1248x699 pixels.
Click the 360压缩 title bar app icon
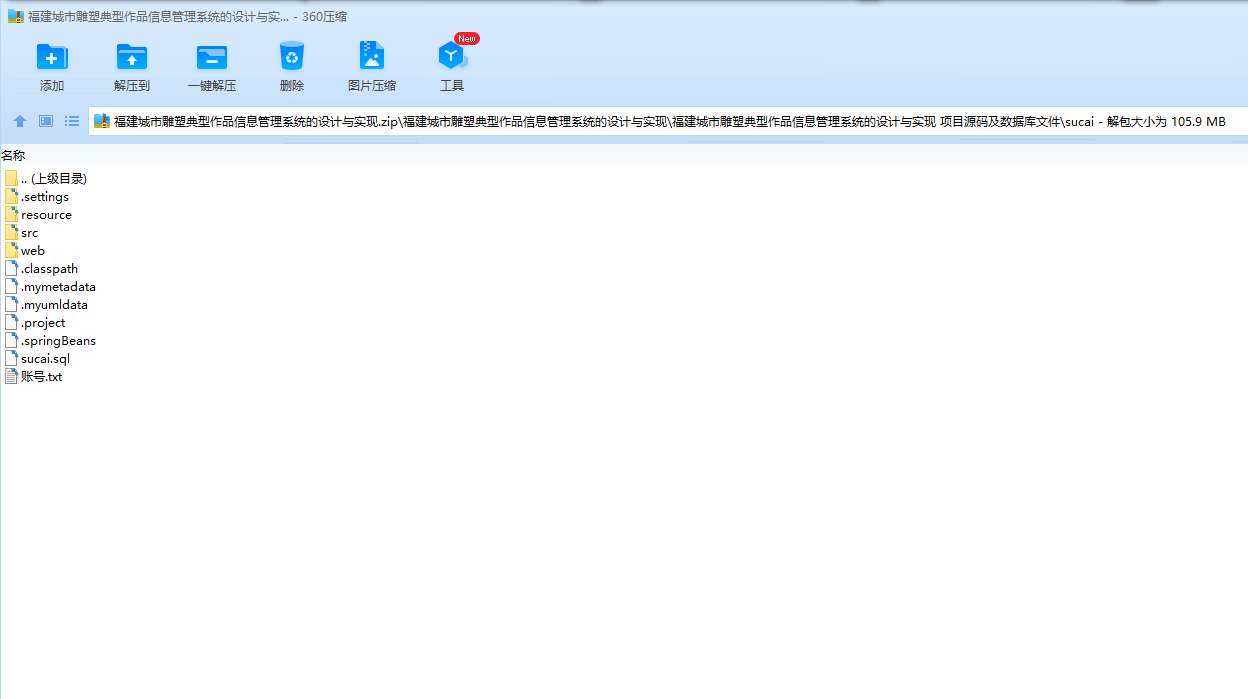pos(15,16)
